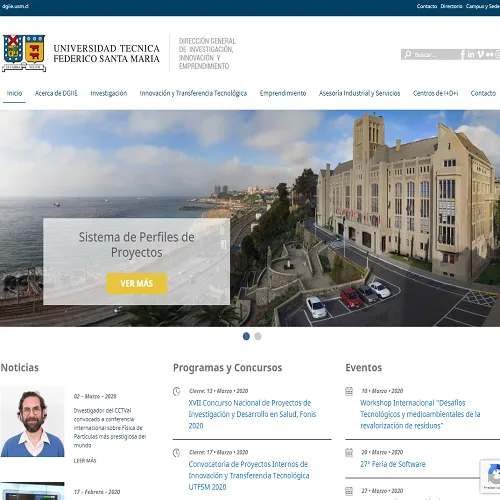Viewport: 500px width, 500px height.
Task: Click the Cierre: 13 Marzo 2020 text
Action: 219,391
